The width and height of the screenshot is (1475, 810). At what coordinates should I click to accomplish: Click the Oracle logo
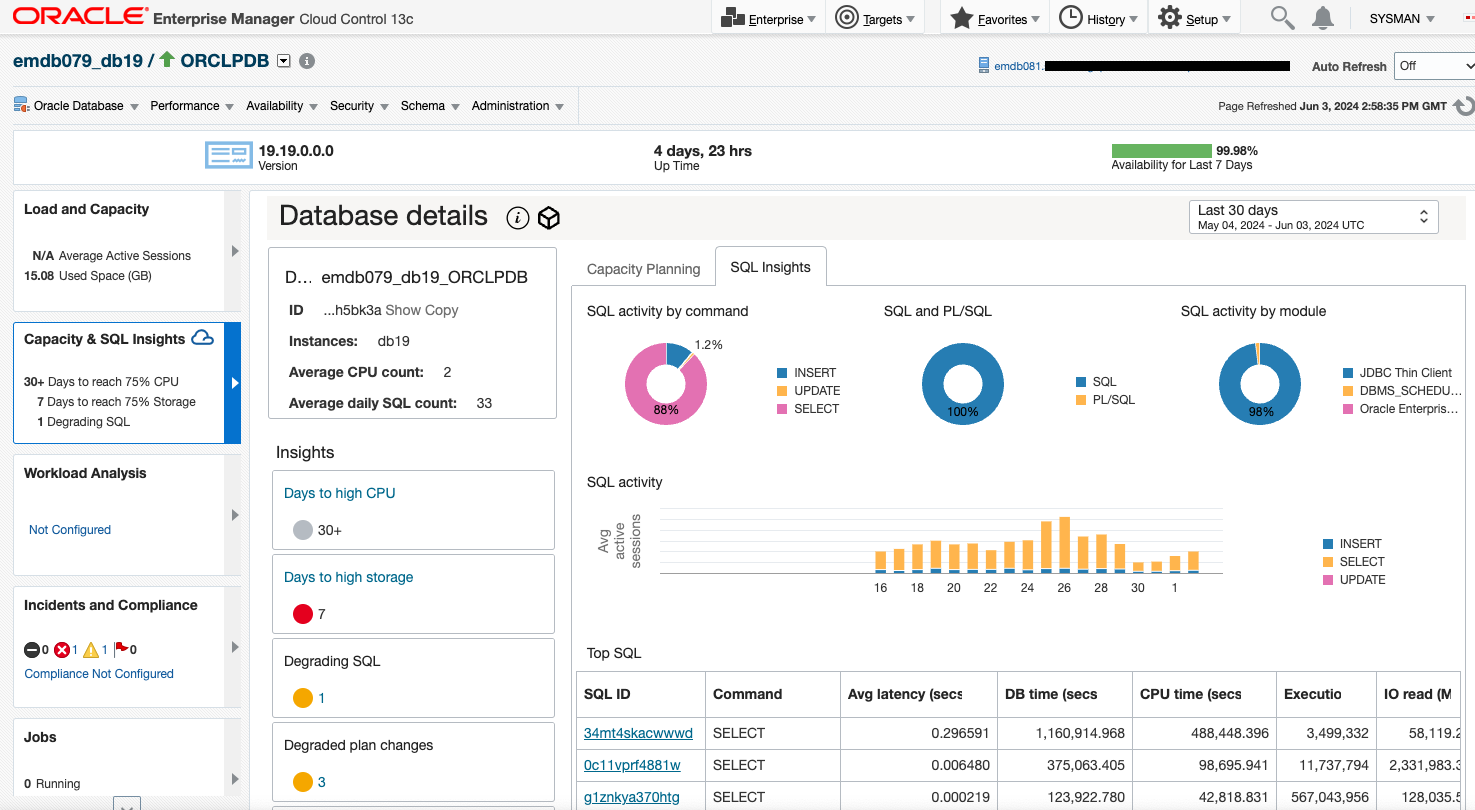tap(80, 17)
